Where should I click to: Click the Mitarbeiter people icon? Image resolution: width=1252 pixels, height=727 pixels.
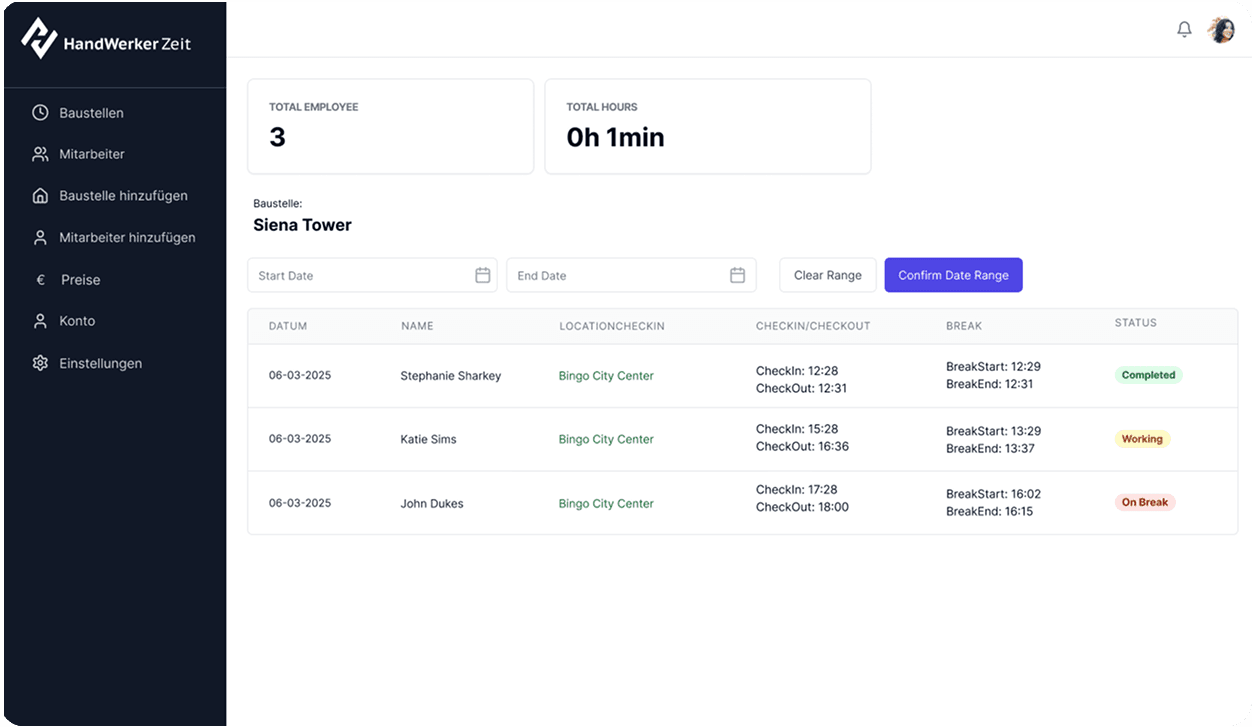[40, 154]
